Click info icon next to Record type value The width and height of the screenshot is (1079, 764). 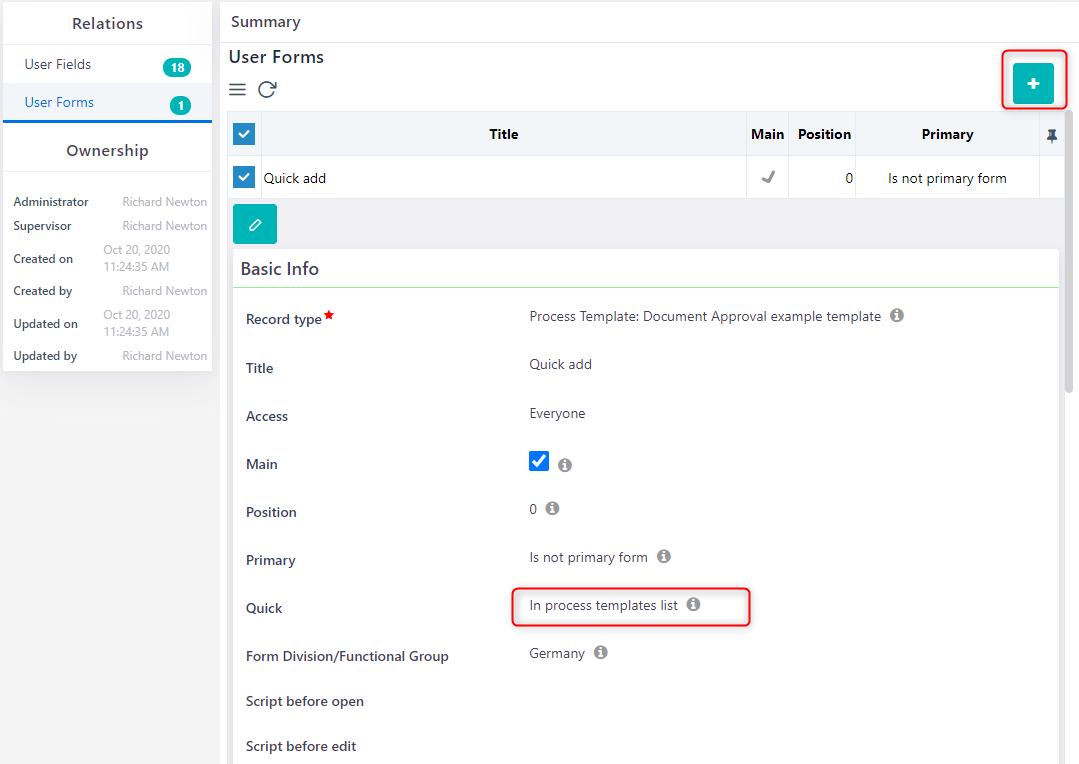click(x=897, y=316)
